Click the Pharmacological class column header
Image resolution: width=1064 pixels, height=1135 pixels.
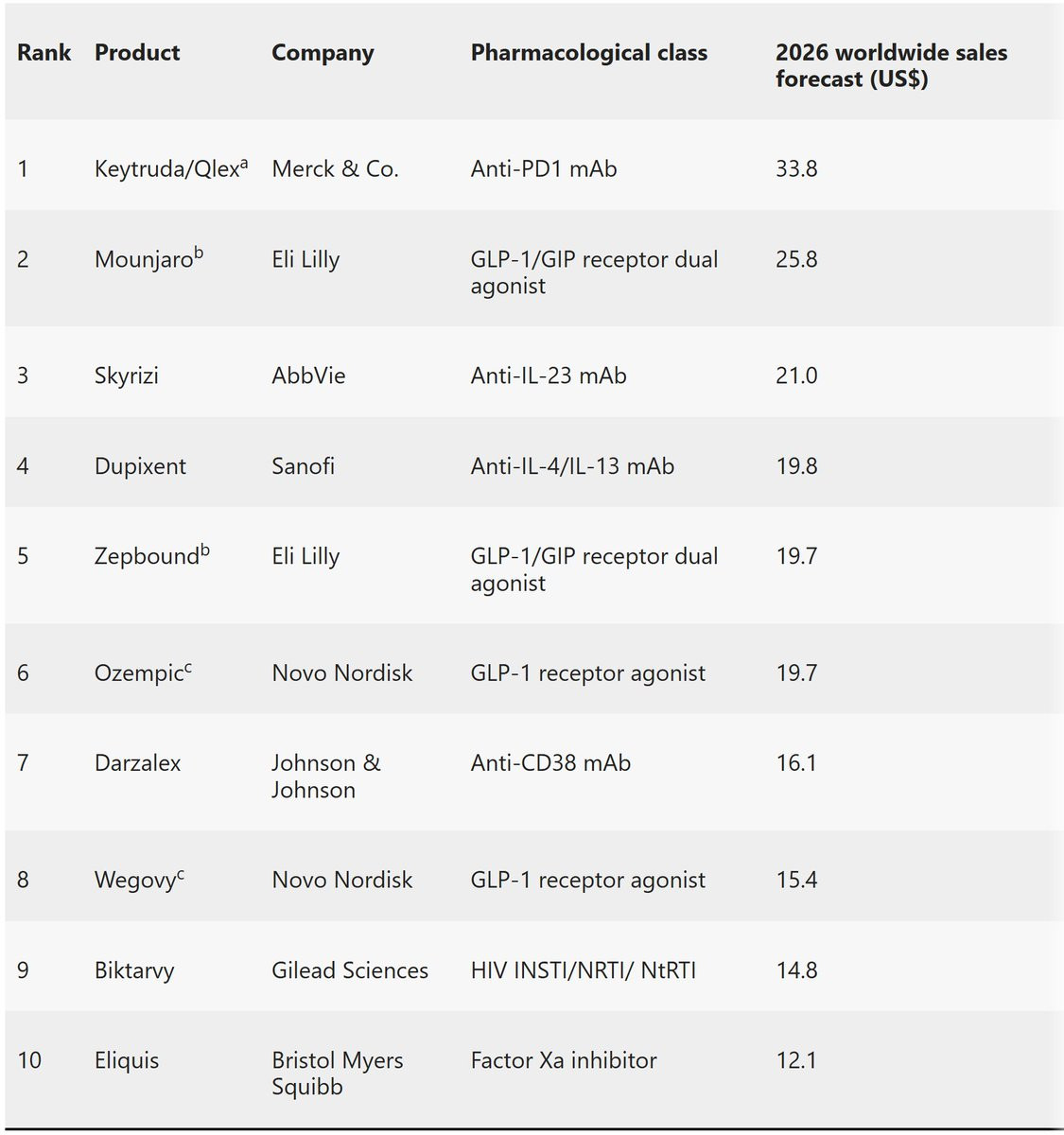[588, 53]
